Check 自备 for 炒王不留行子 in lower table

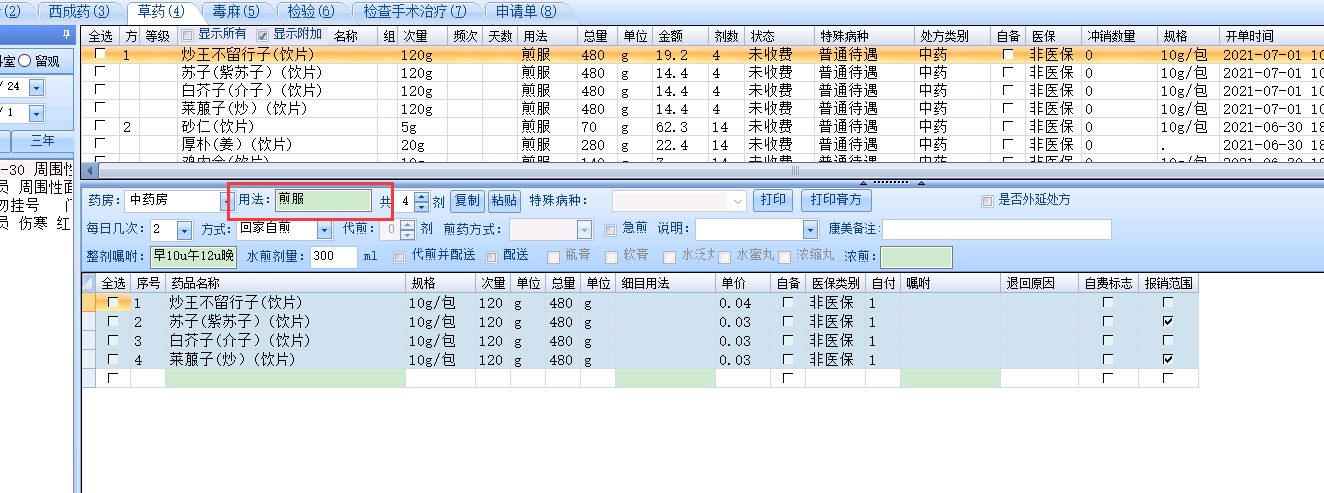[788, 303]
